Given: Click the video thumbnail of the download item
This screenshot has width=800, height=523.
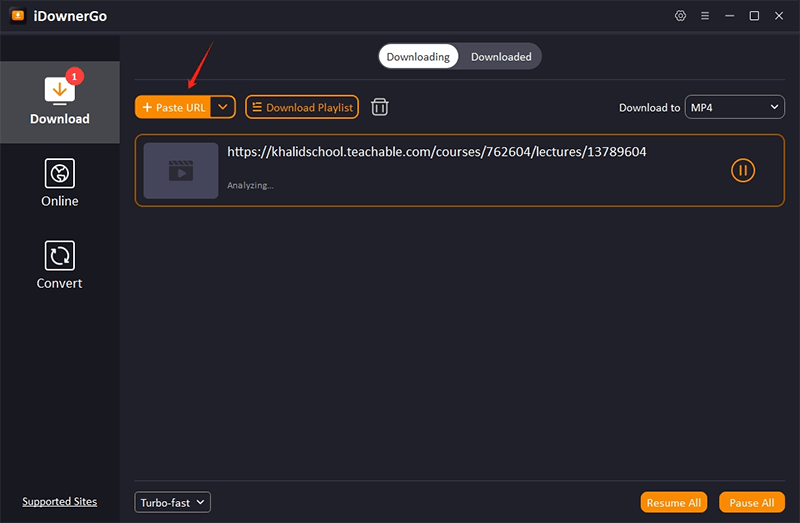Looking at the screenshot, I should pos(180,171).
